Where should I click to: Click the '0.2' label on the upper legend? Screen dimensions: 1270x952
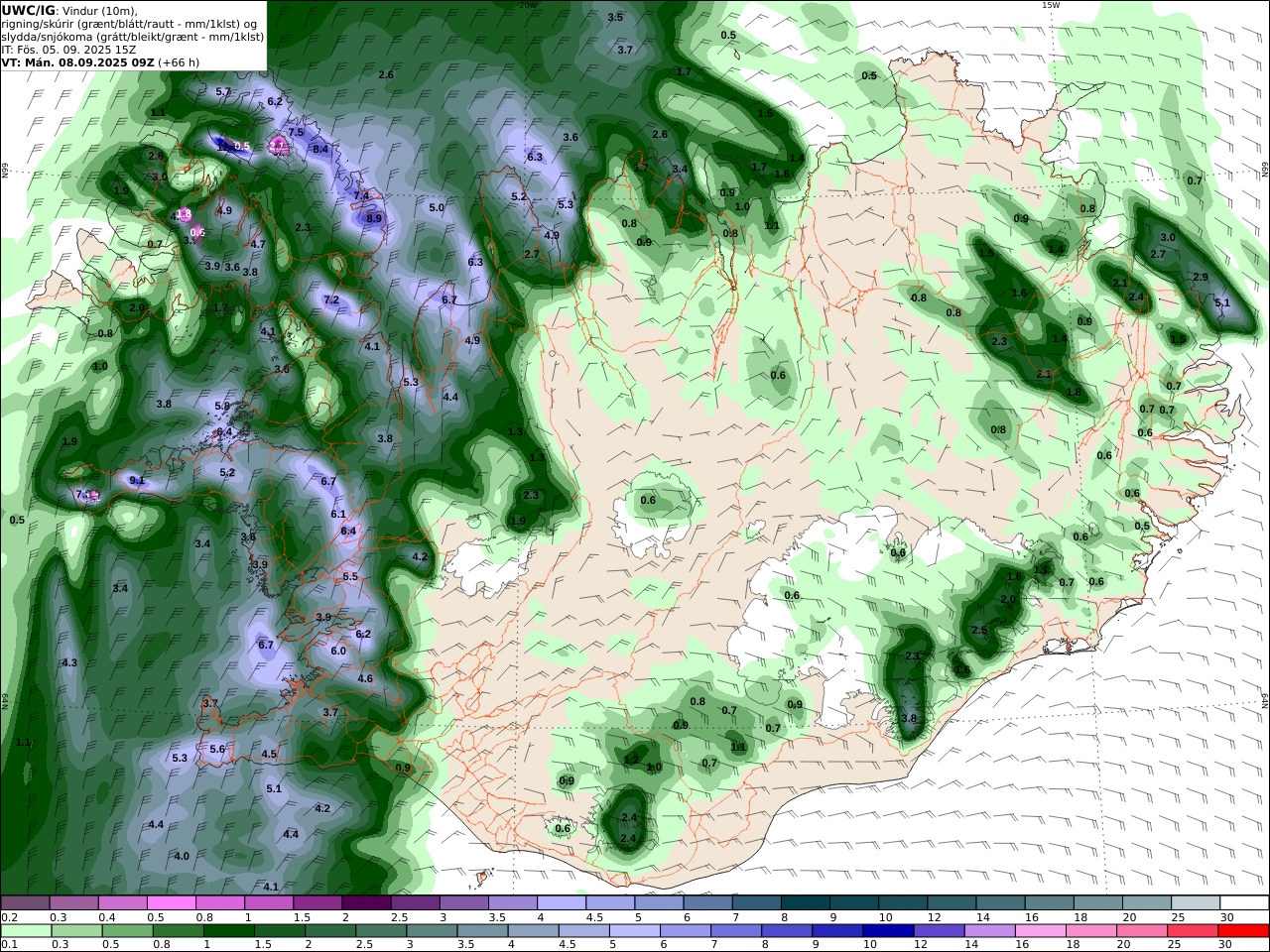[x=9, y=917]
